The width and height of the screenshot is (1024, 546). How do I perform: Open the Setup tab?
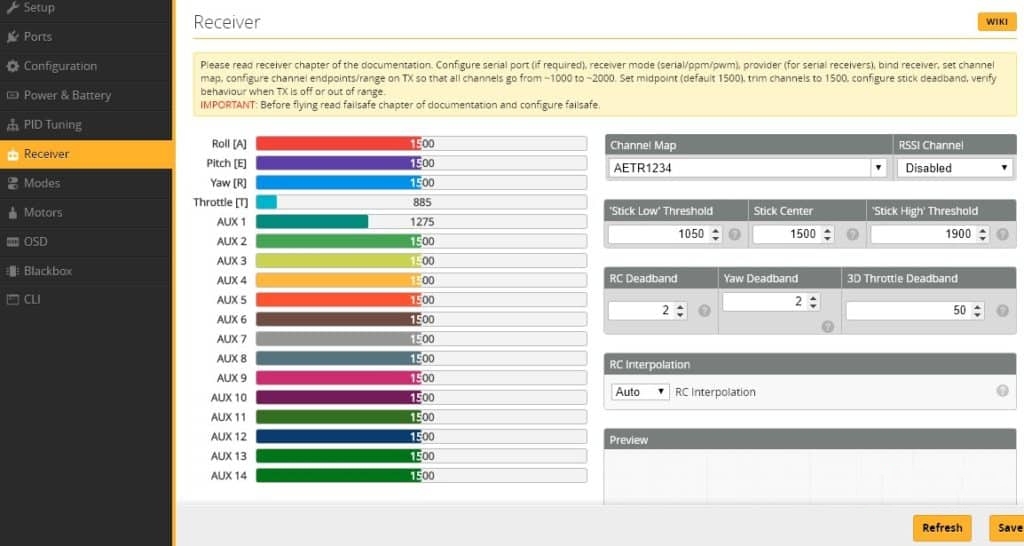coord(86,7)
